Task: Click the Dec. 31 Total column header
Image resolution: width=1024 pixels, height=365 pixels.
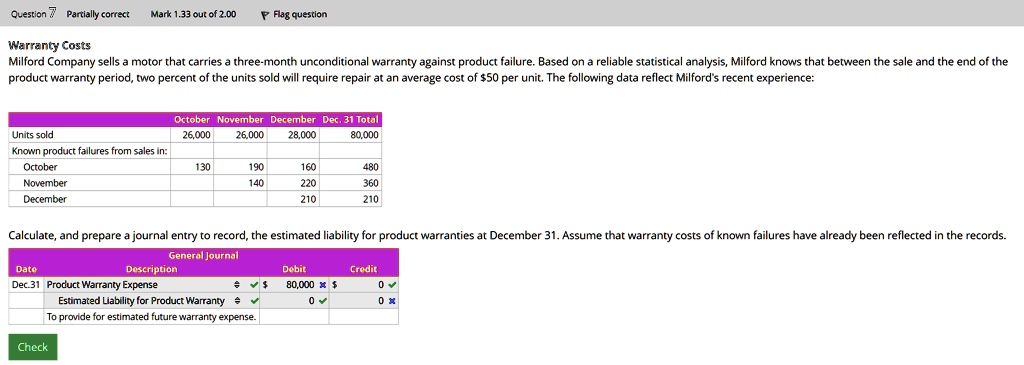Action: coord(351,119)
